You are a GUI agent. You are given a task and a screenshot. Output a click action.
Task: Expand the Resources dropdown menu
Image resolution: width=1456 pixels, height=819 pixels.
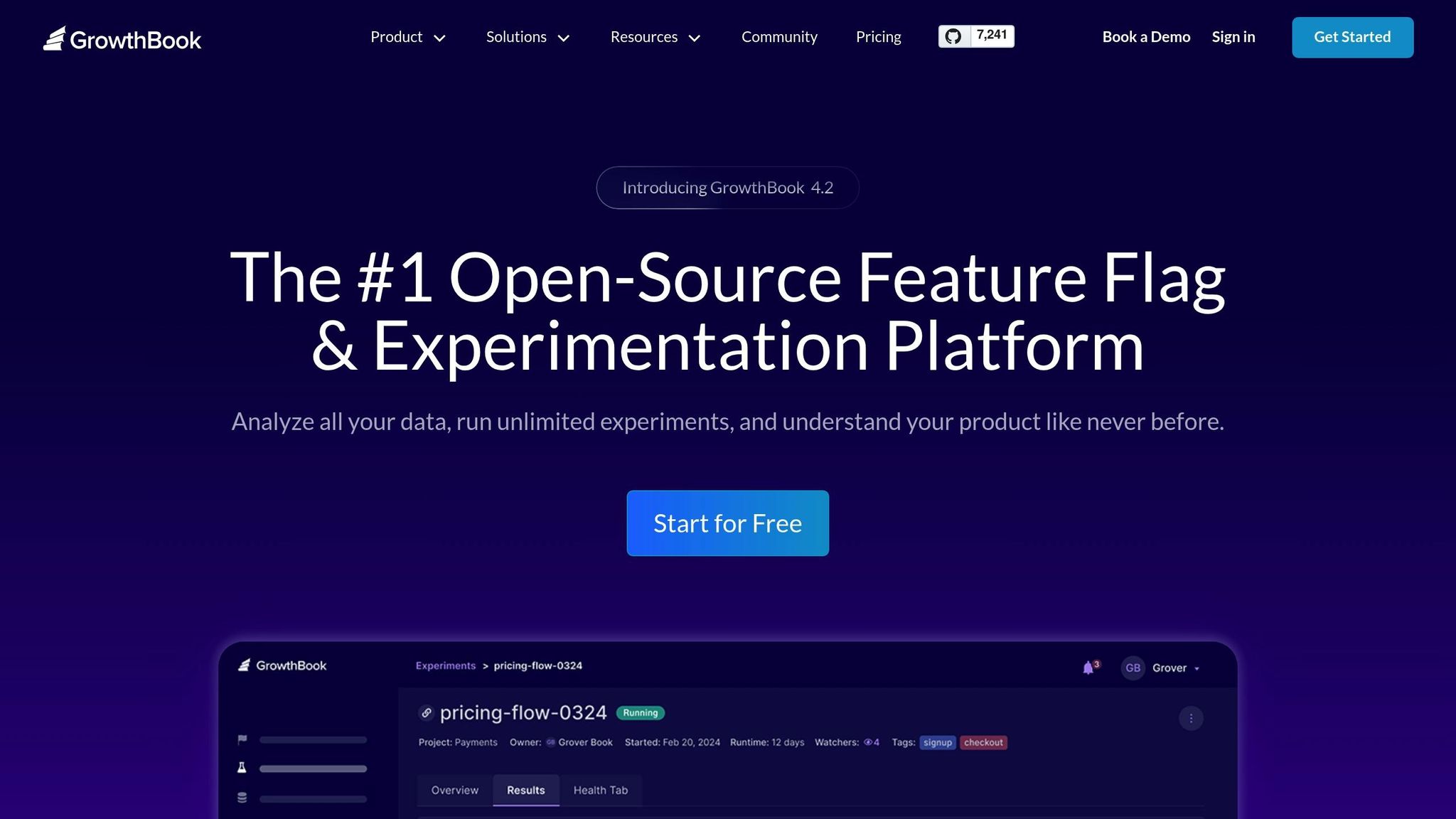pyautogui.click(x=655, y=37)
